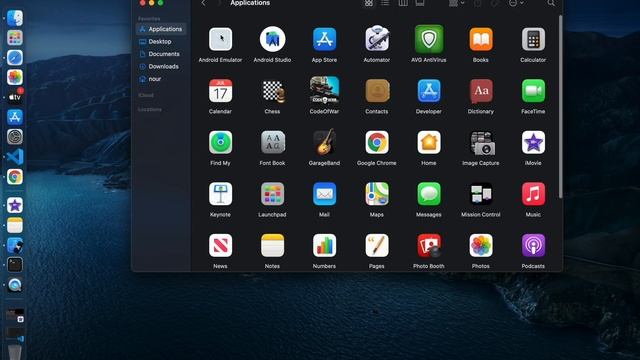Select the Maps app icon
The height and width of the screenshot is (360, 640).
tap(377, 193)
